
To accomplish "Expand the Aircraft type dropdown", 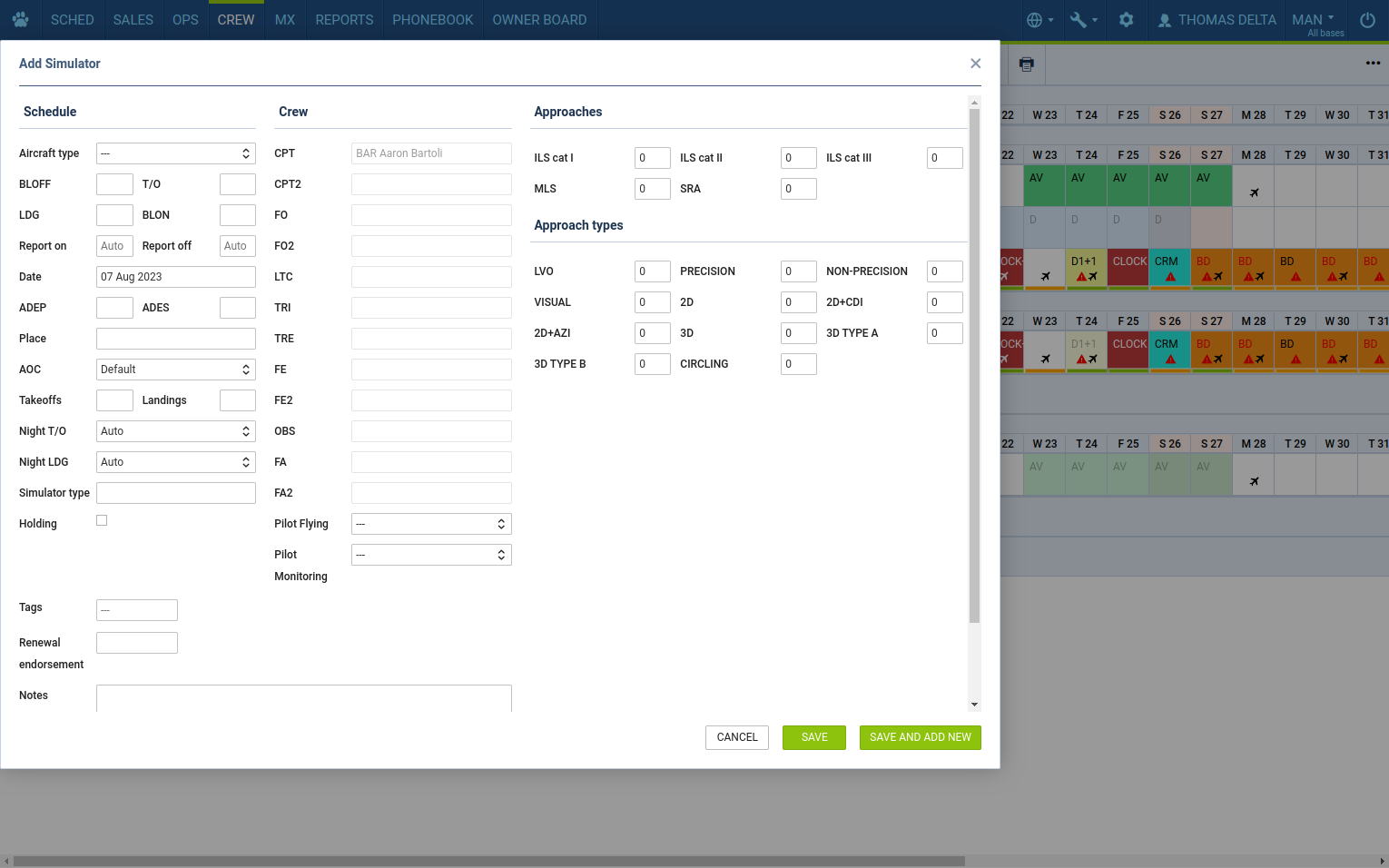I will [x=175, y=153].
